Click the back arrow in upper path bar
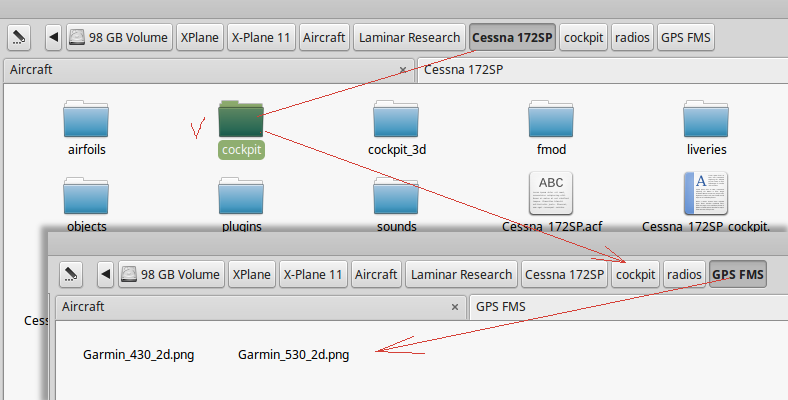Viewport: 788px width, 400px height. (53, 38)
